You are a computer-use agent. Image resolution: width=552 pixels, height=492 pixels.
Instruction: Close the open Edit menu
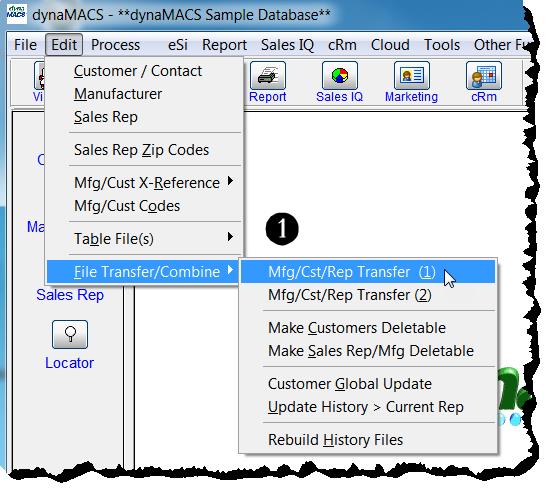[64, 45]
